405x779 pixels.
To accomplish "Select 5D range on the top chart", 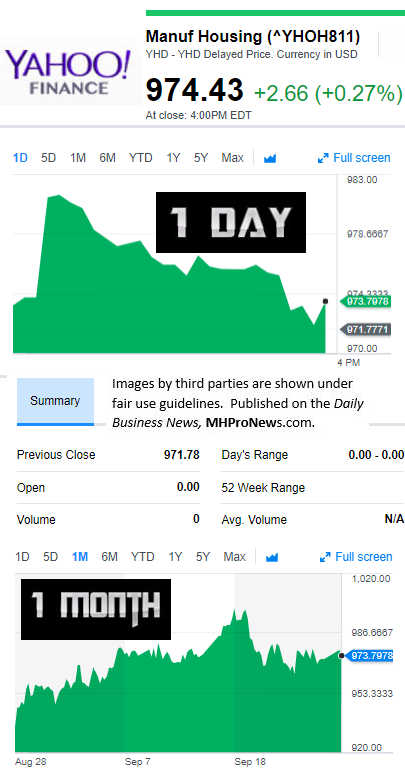I will pyautogui.click(x=49, y=158).
